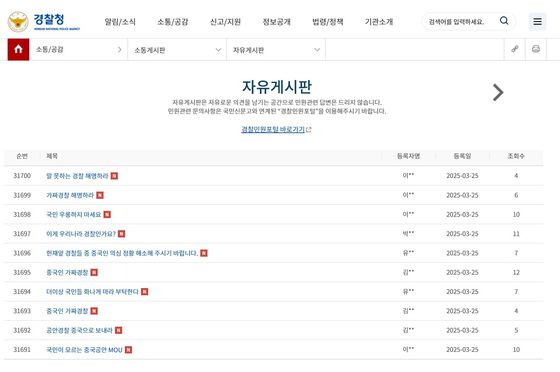The image size is (560, 372).
Task: Open post 31695 중국인 가짜경찰
Action: (x=67, y=272)
